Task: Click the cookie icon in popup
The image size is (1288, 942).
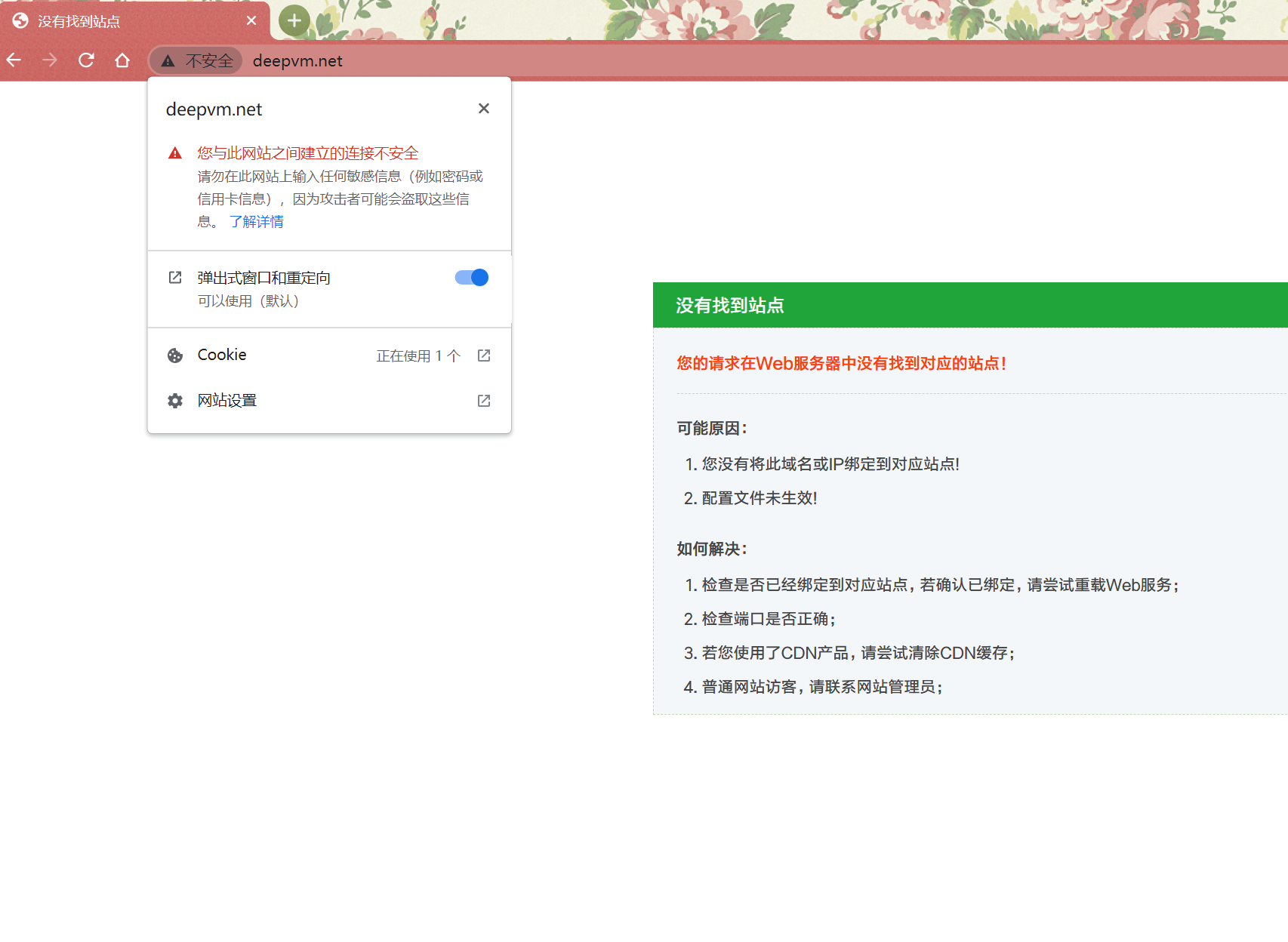Action: pos(175,356)
